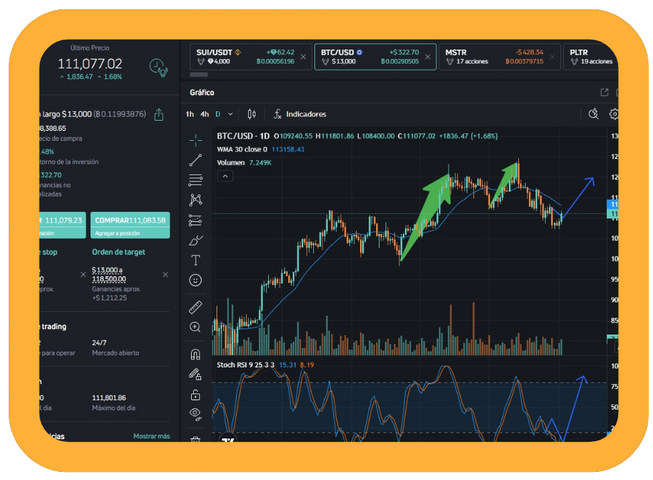Open the candlestick chart type selector

click(251, 114)
